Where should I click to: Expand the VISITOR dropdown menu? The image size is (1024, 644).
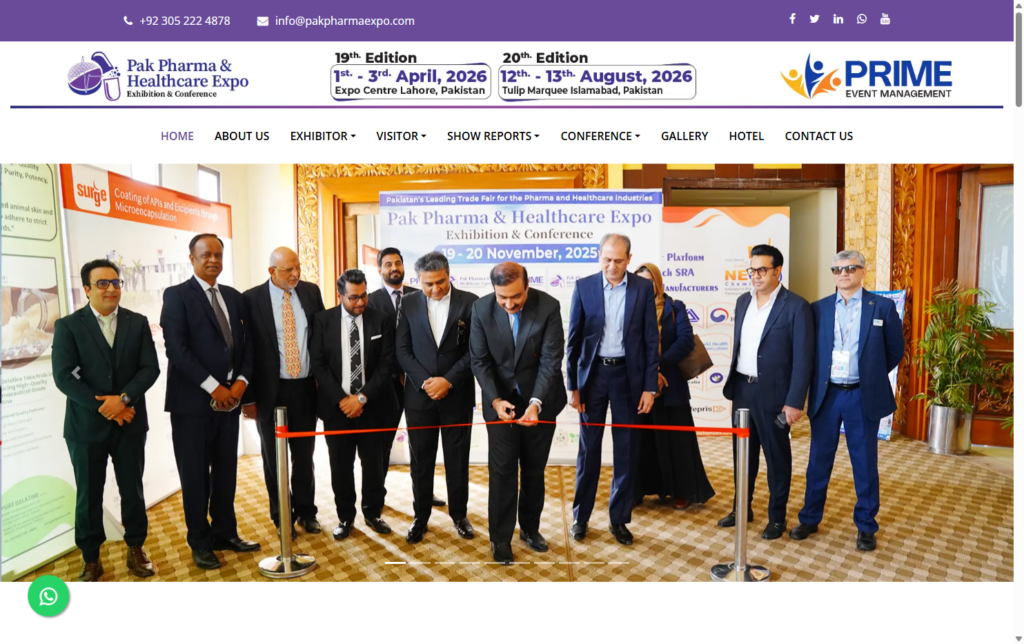tap(401, 136)
